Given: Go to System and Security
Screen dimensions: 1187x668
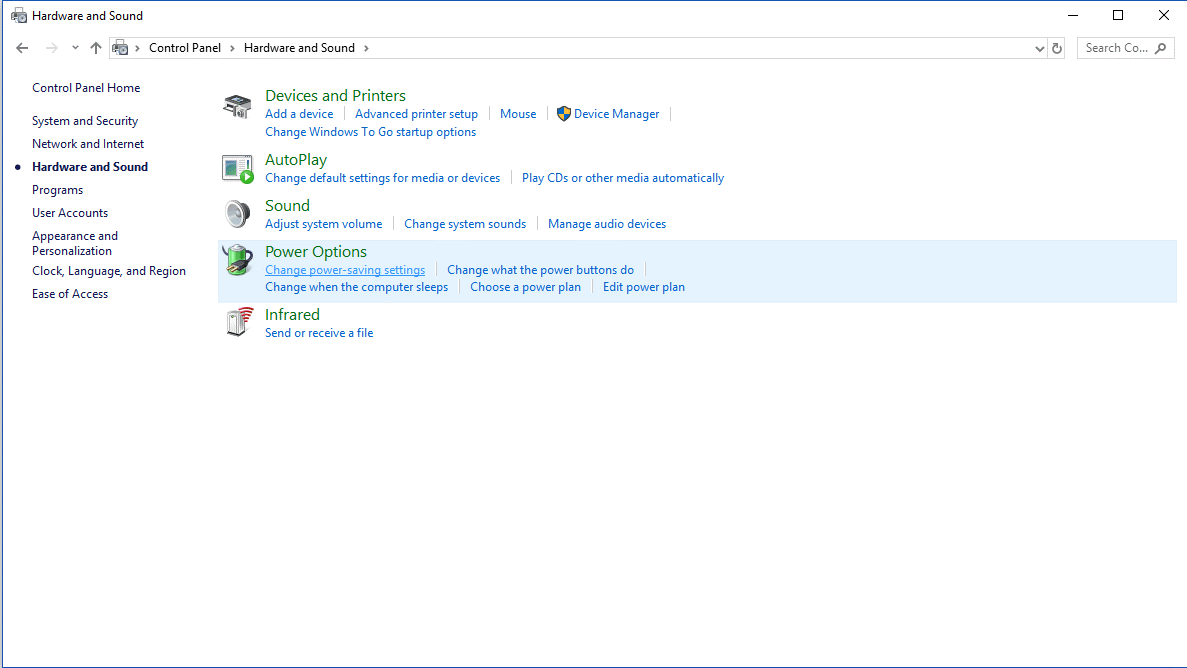Looking at the screenshot, I should tap(85, 121).
